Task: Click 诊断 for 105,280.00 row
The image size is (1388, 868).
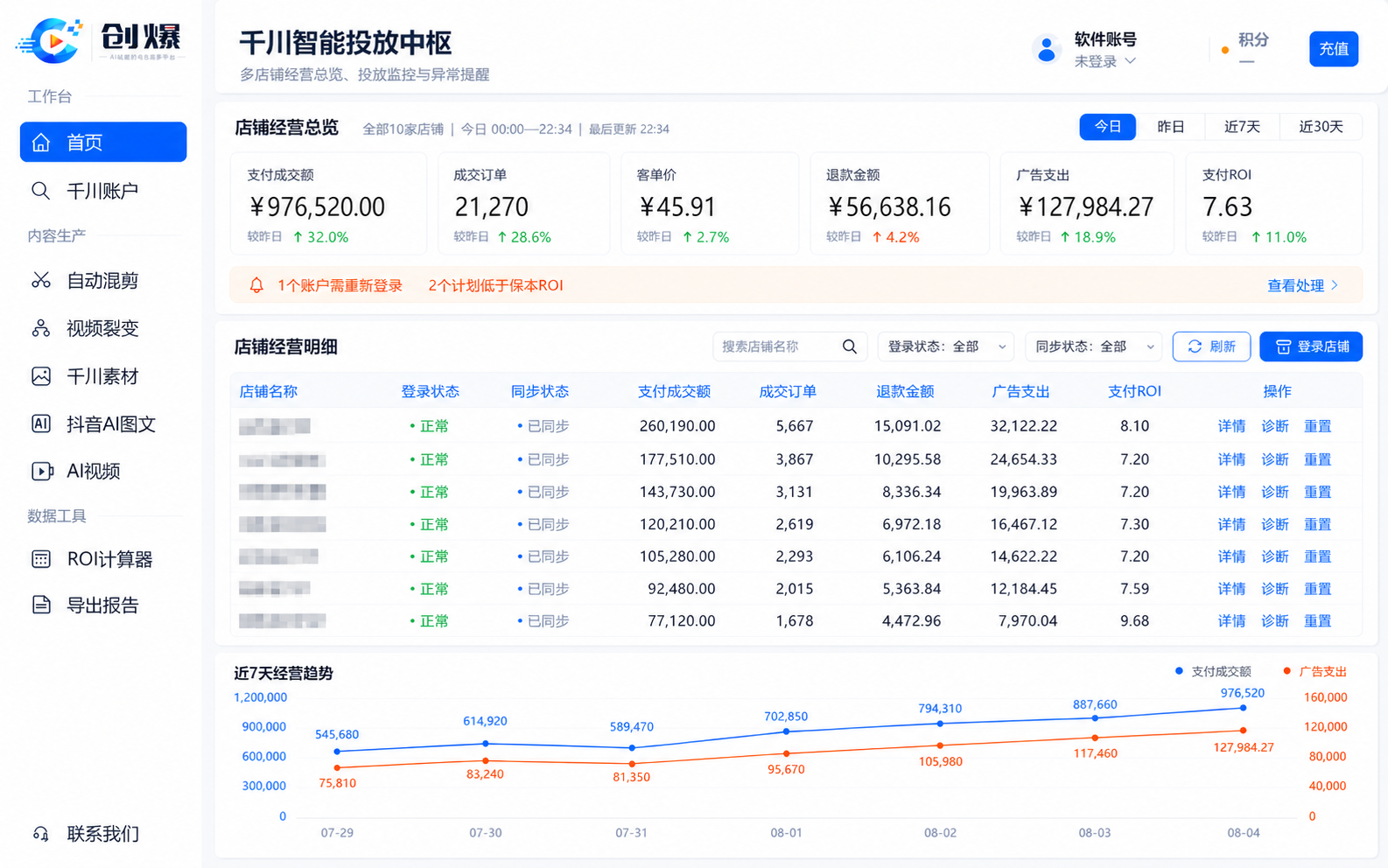Action: click(1274, 556)
